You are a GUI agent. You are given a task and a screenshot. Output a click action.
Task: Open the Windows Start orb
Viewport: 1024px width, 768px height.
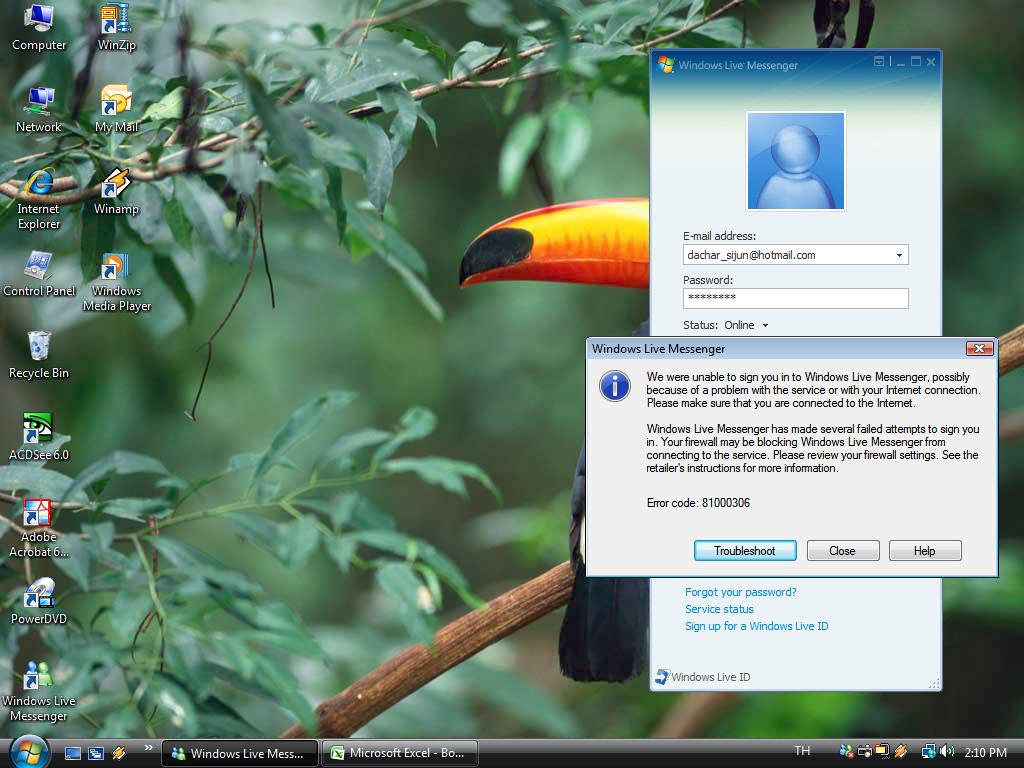click(x=29, y=752)
